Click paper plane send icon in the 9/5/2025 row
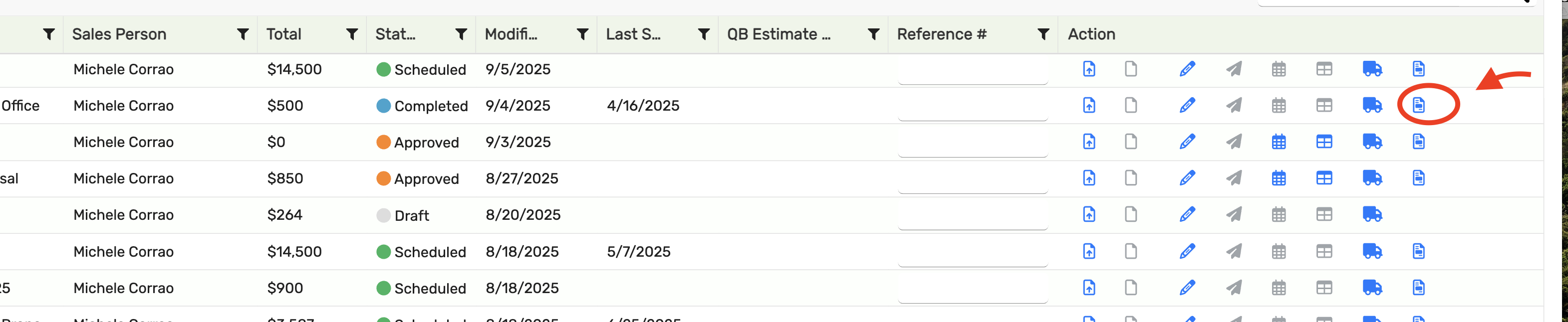 tap(1234, 69)
